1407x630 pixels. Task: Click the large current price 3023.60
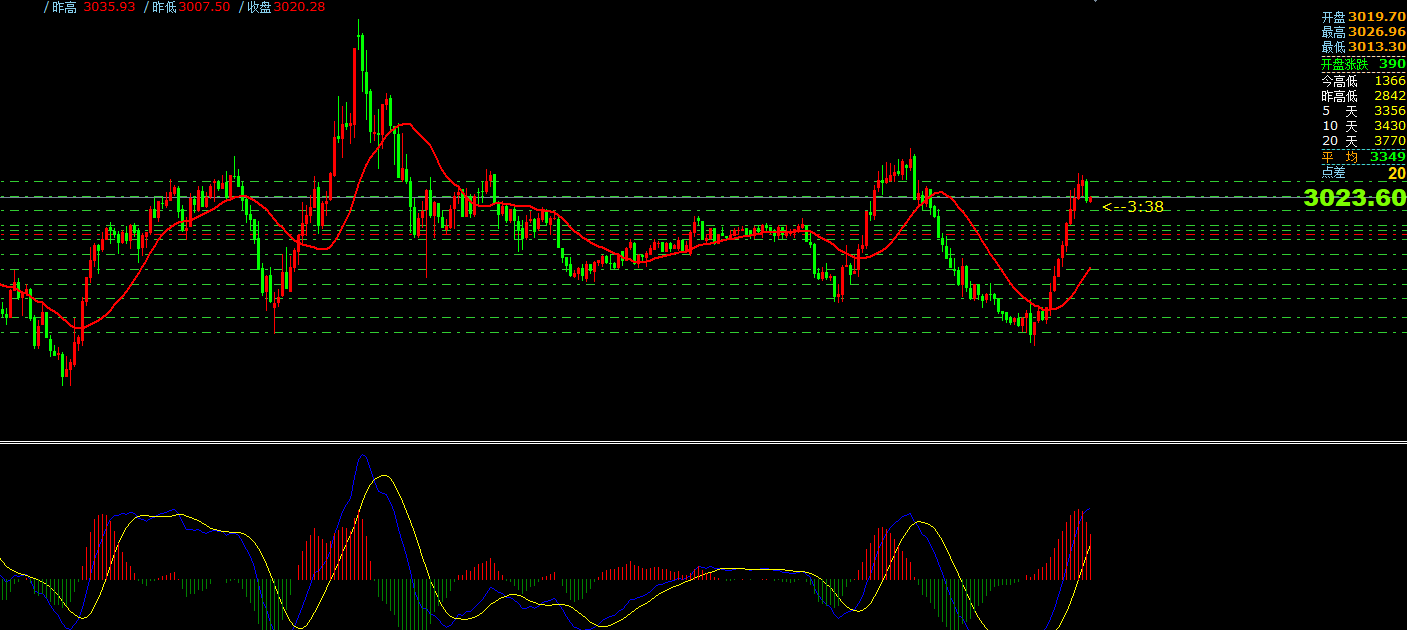(1354, 198)
